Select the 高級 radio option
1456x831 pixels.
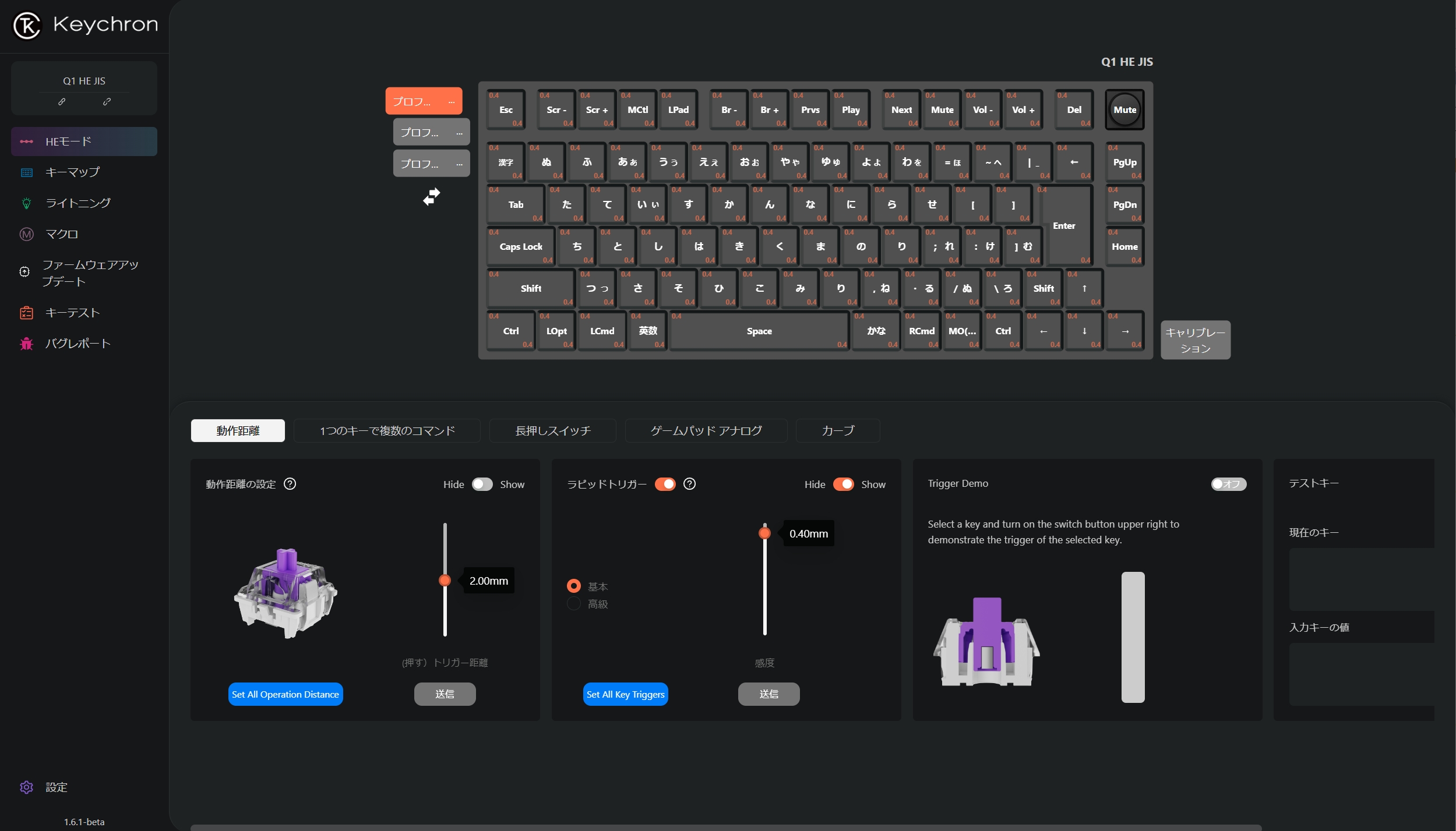pos(574,604)
